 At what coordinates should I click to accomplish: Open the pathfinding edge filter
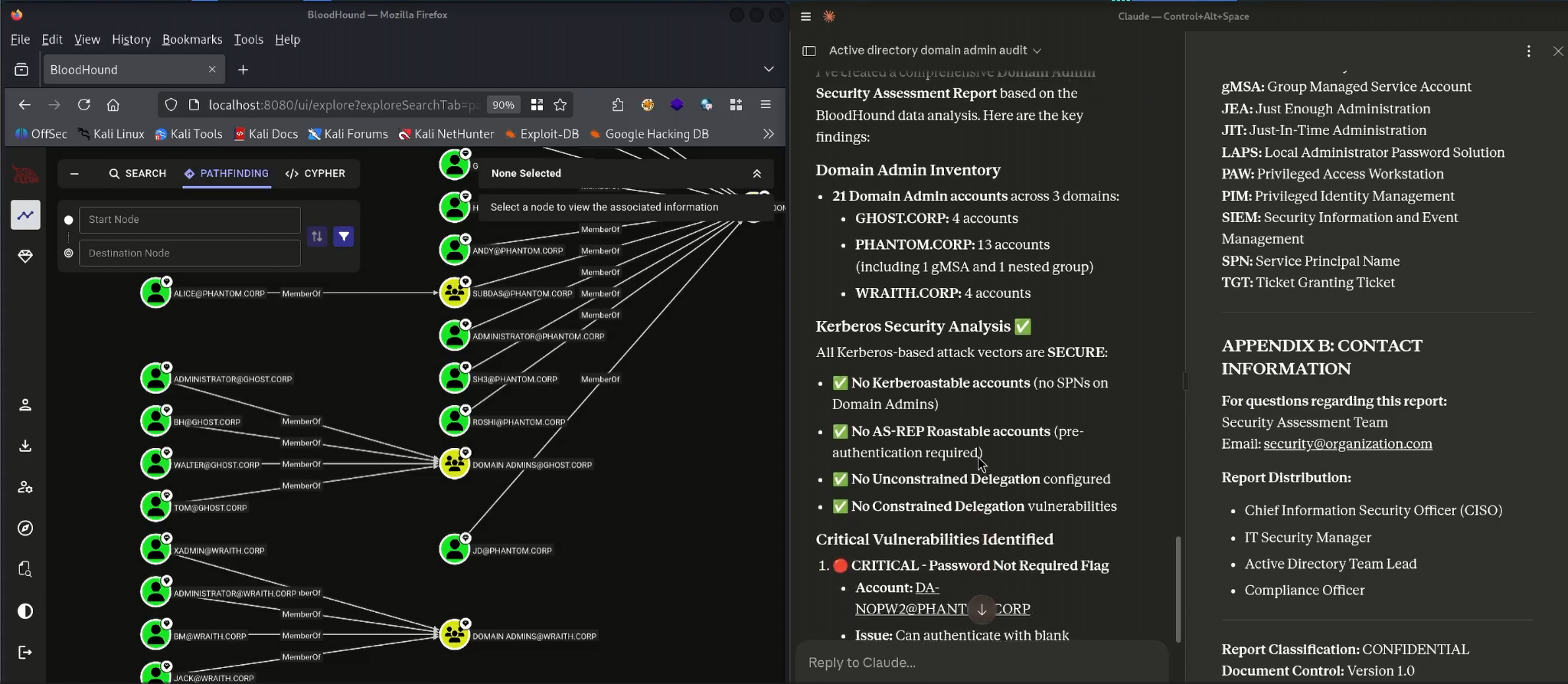click(344, 237)
